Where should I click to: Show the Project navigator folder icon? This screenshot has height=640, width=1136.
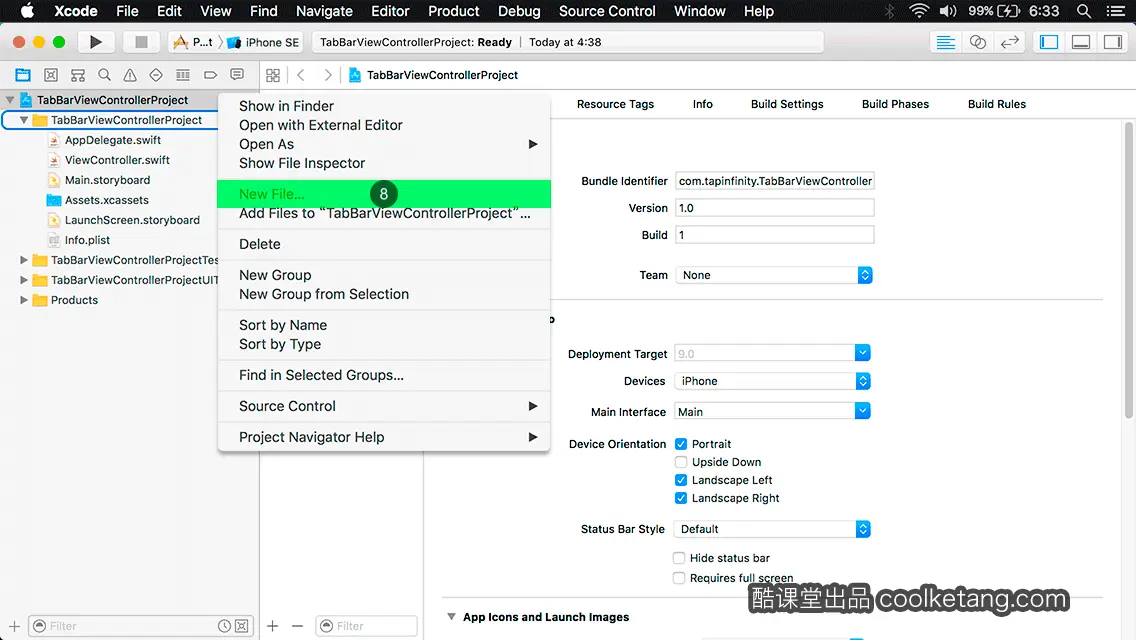coord(23,75)
